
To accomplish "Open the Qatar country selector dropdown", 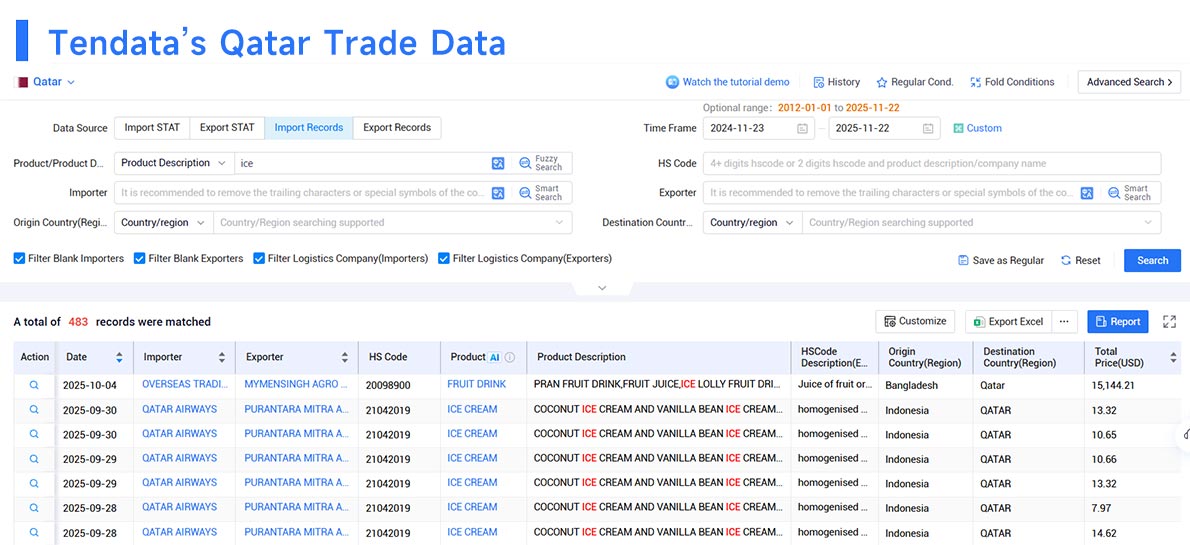I will (x=46, y=82).
